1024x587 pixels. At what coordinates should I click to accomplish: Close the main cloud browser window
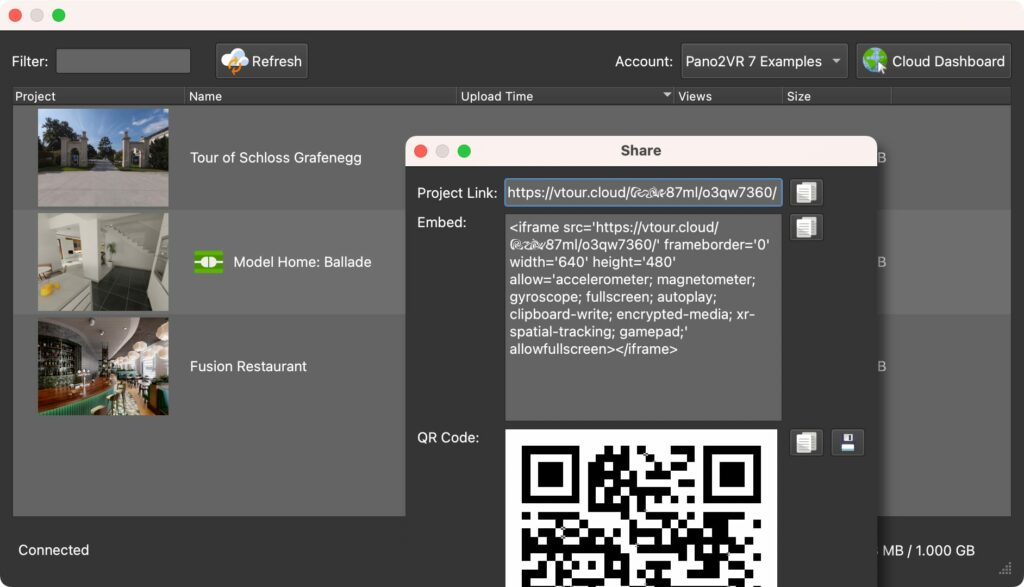click(15, 15)
